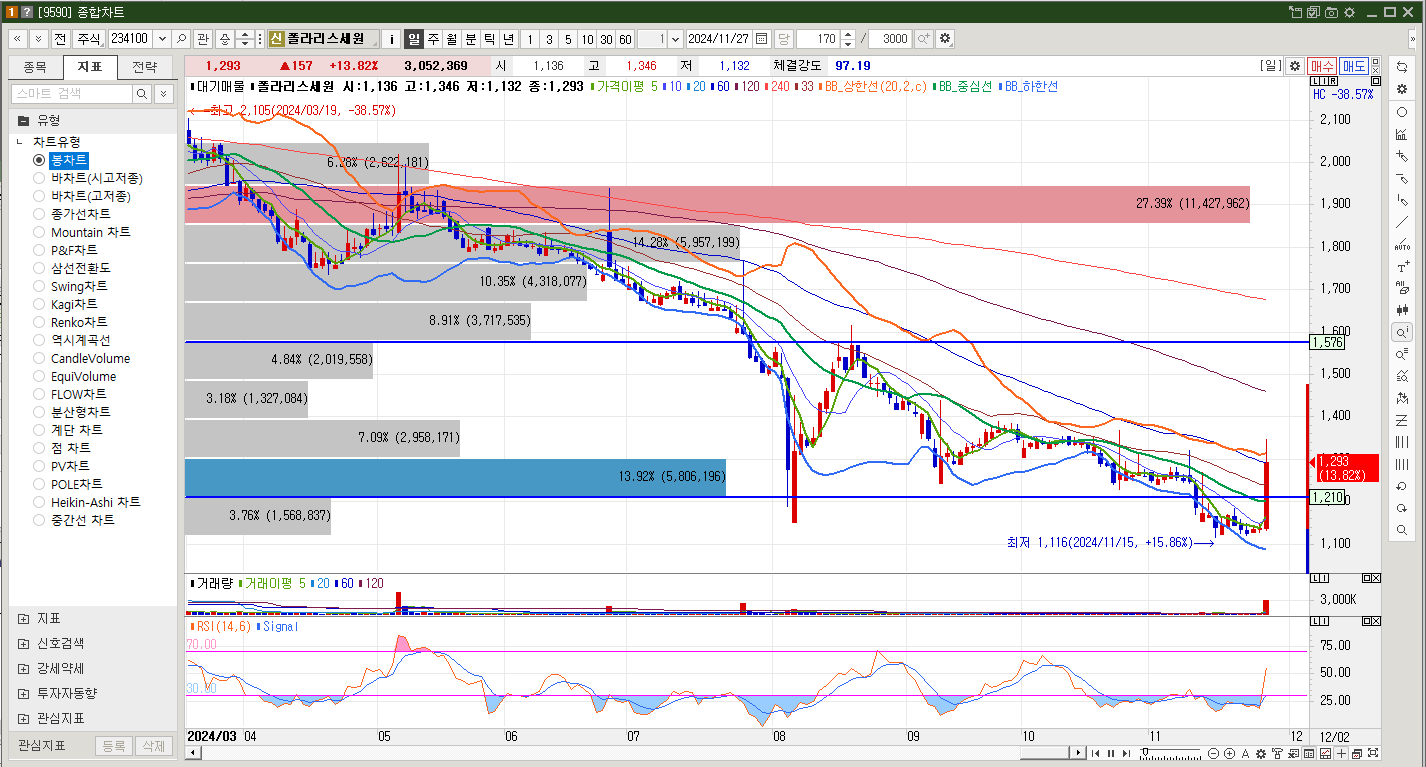Click the 매도 sell button
The height and width of the screenshot is (767, 1426).
click(x=1354, y=66)
